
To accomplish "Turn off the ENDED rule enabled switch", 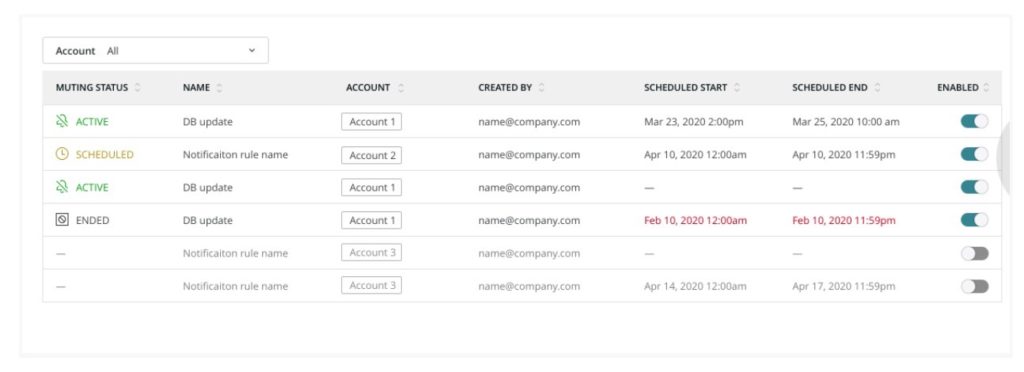I will click(974, 220).
